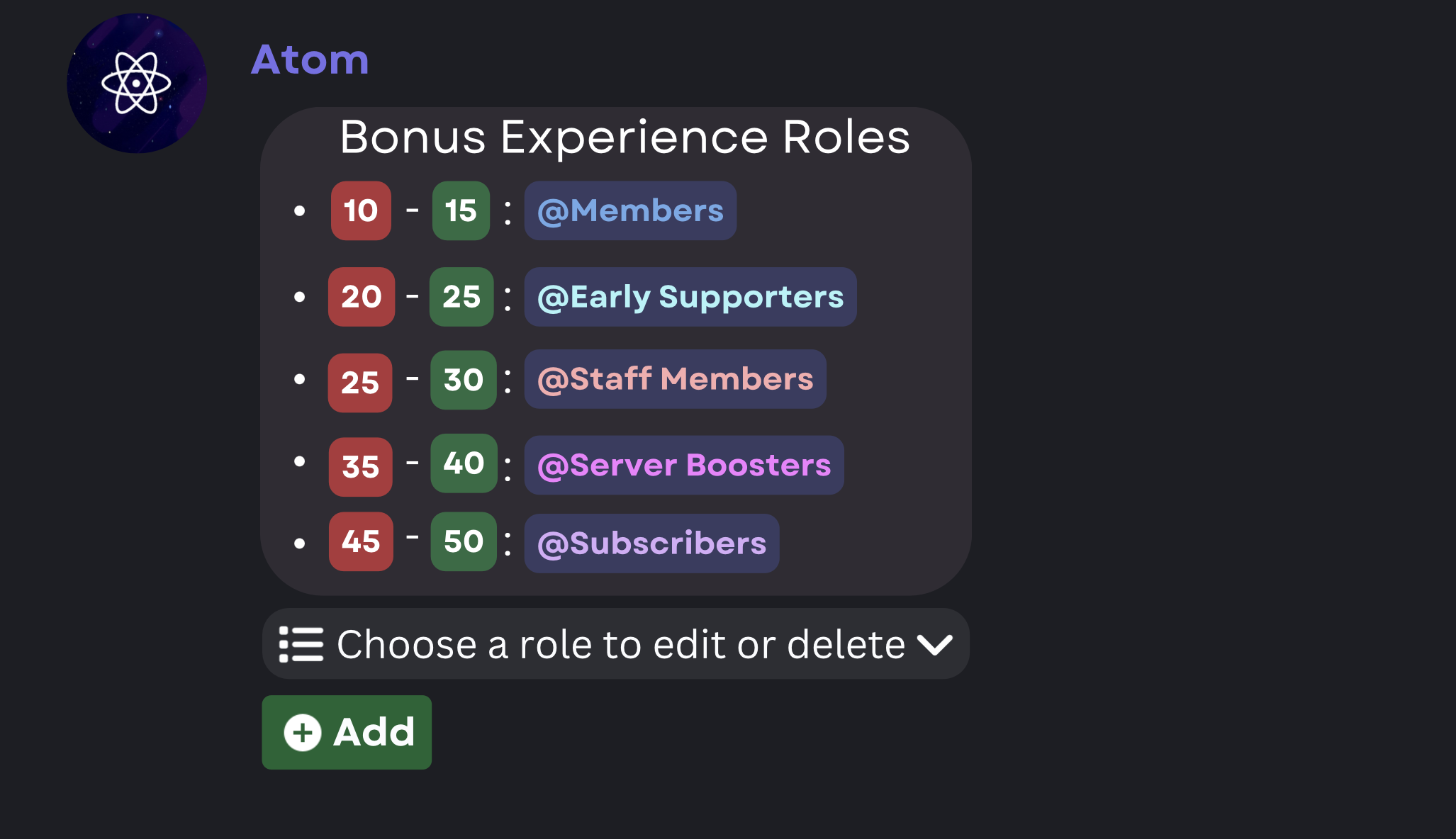Viewport: 1456px width, 839px height.
Task: Click the bullet next to the @Members row
Action: pos(301,210)
